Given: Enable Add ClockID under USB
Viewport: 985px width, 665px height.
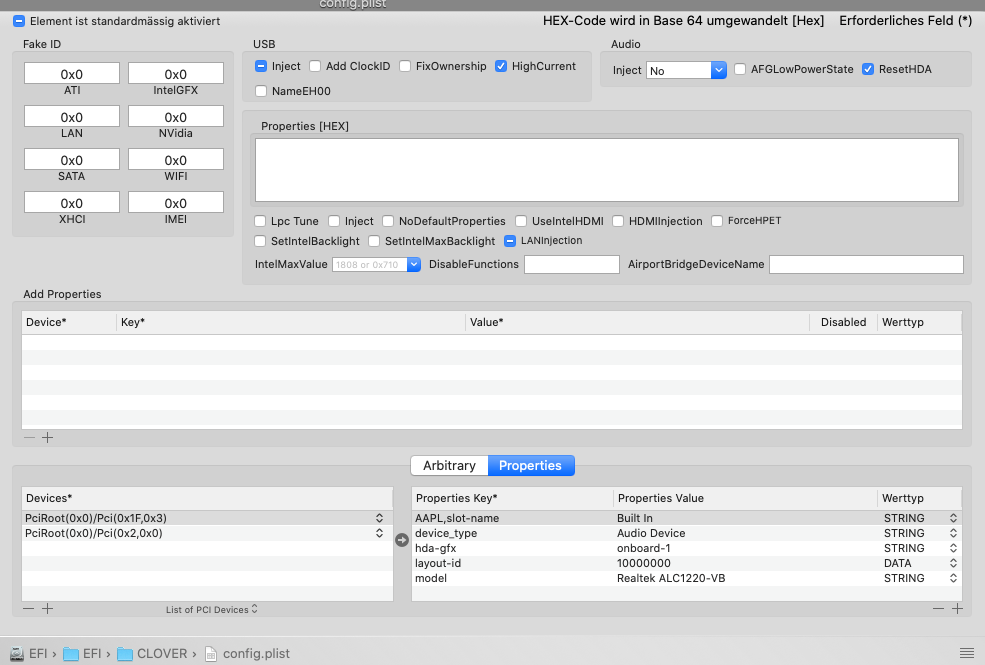Looking at the screenshot, I should click(315, 66).
